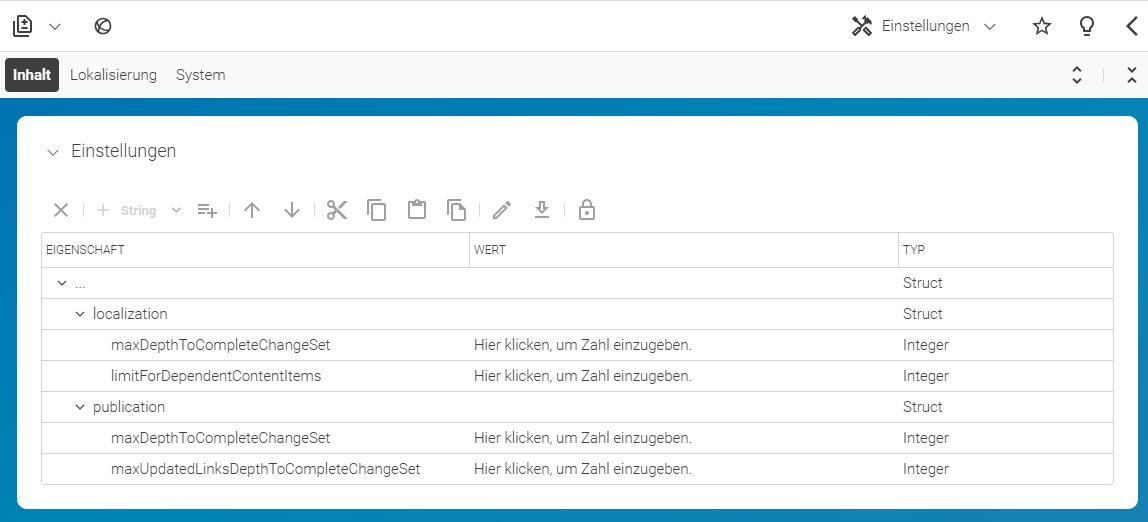The height and width of the screenshot is (522, 1148).
Task: Switch to the System tab
Action: click(x=201, y=75)
